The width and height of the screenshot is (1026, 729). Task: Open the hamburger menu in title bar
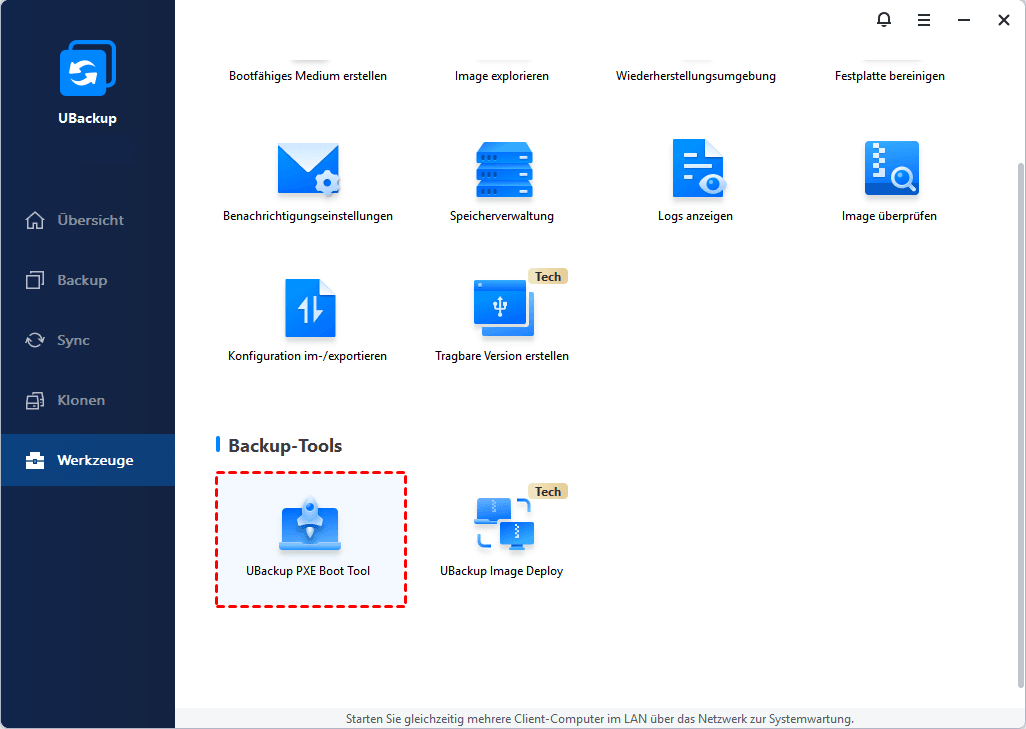point(924,19)
